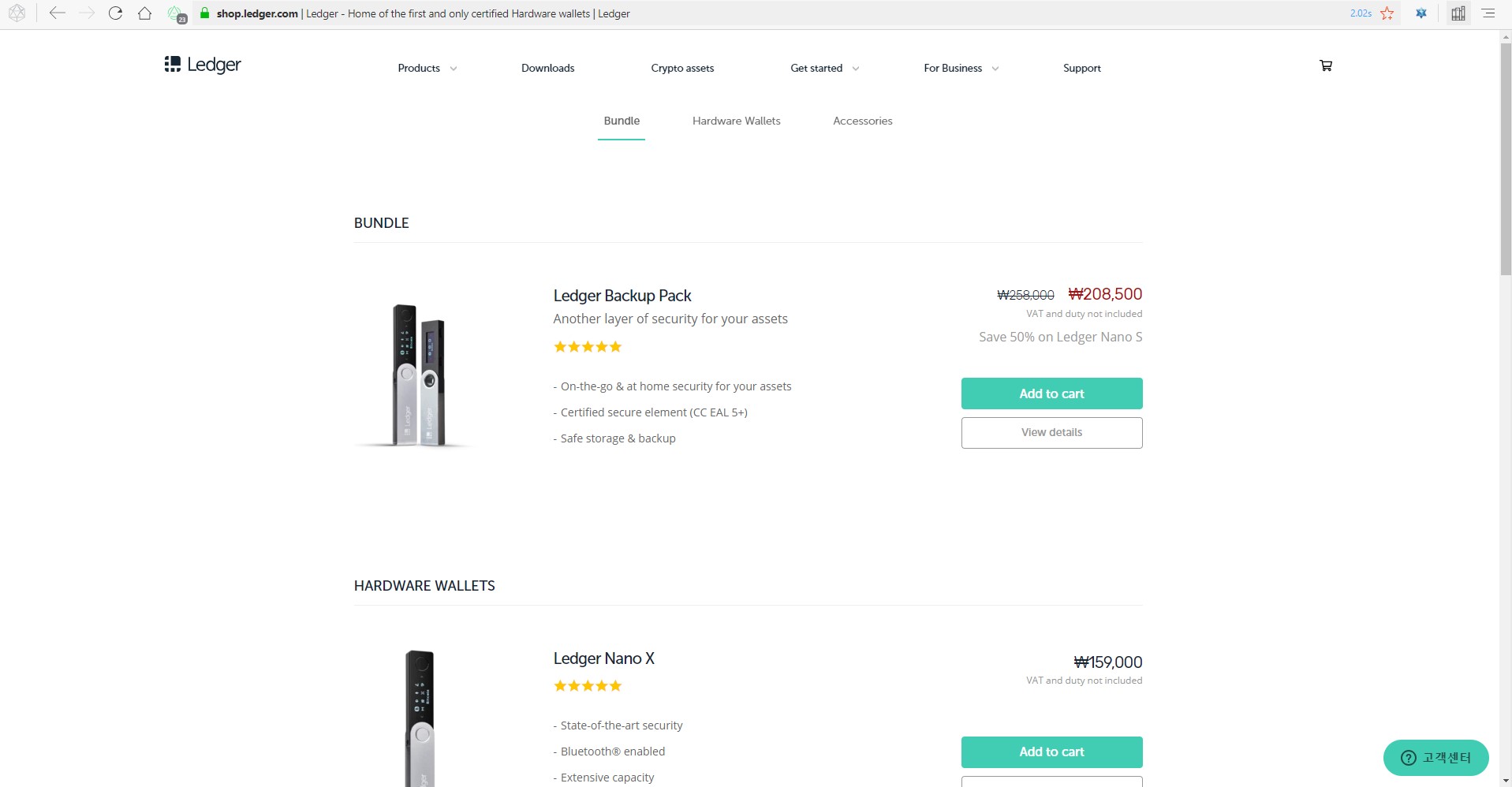Click the Ledger Backup Pack product image
This screenshot has height=787, width=1512.
tap(419, 375)
